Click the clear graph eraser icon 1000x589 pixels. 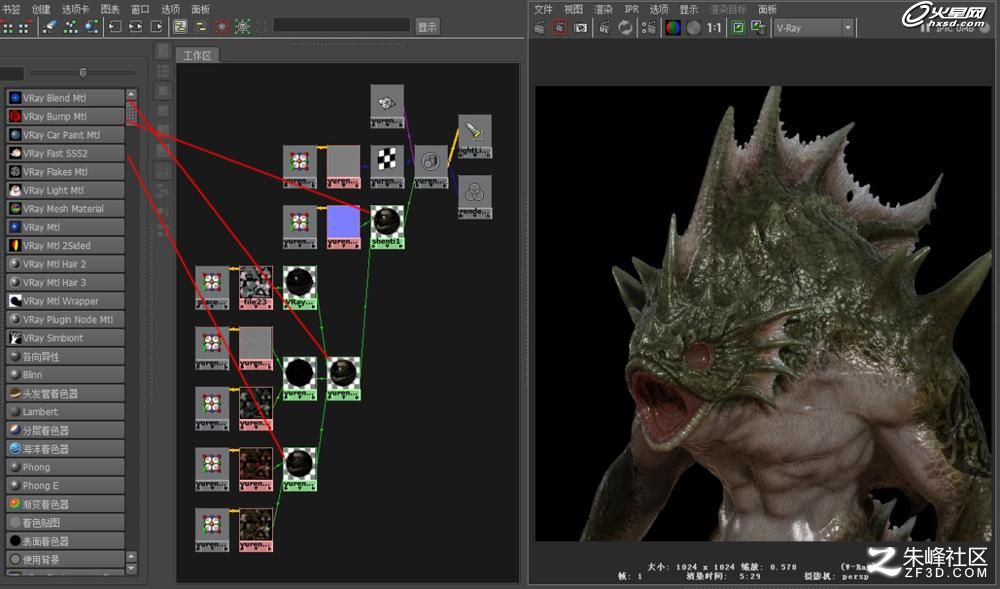(49, 27)
